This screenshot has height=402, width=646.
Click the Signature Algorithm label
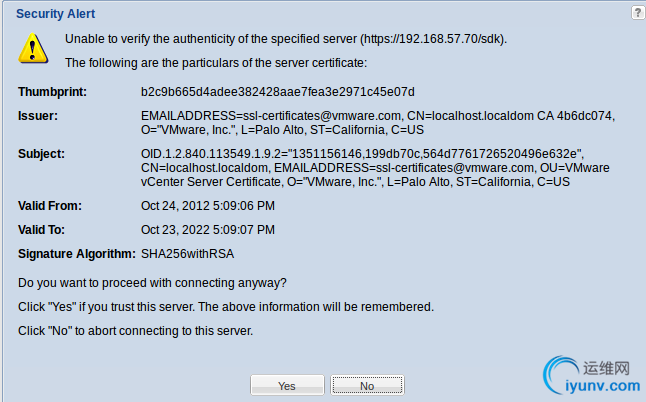point(77,254)
